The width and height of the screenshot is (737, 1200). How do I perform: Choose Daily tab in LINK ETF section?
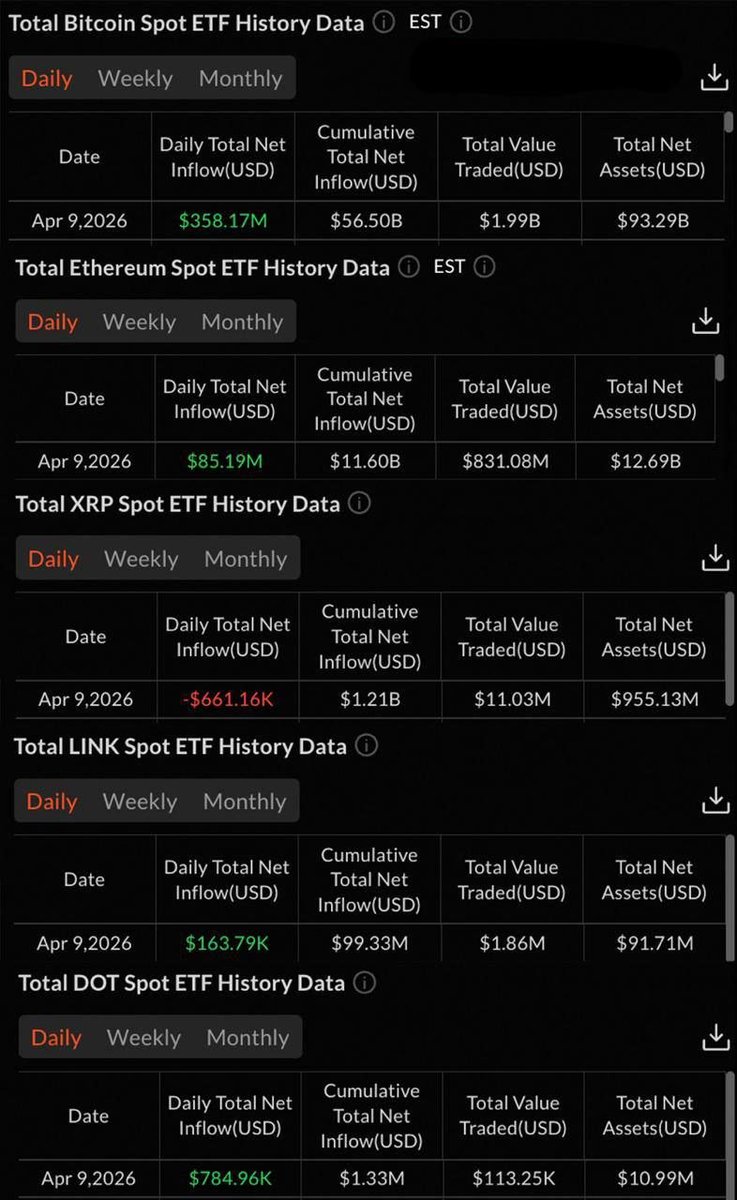tap(51, 801)
